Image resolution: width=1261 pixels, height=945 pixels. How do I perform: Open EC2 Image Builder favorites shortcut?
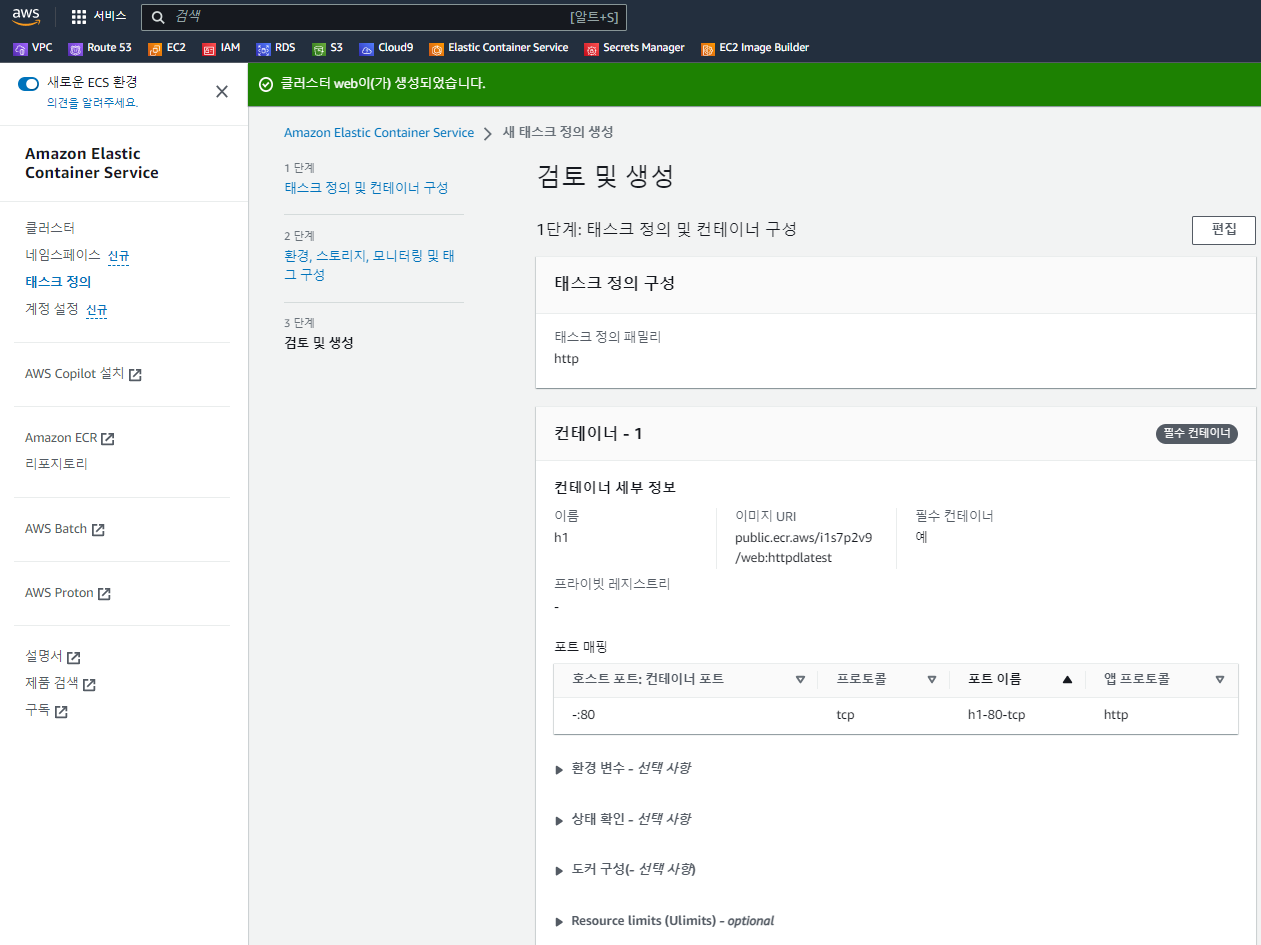coord(755,48)
